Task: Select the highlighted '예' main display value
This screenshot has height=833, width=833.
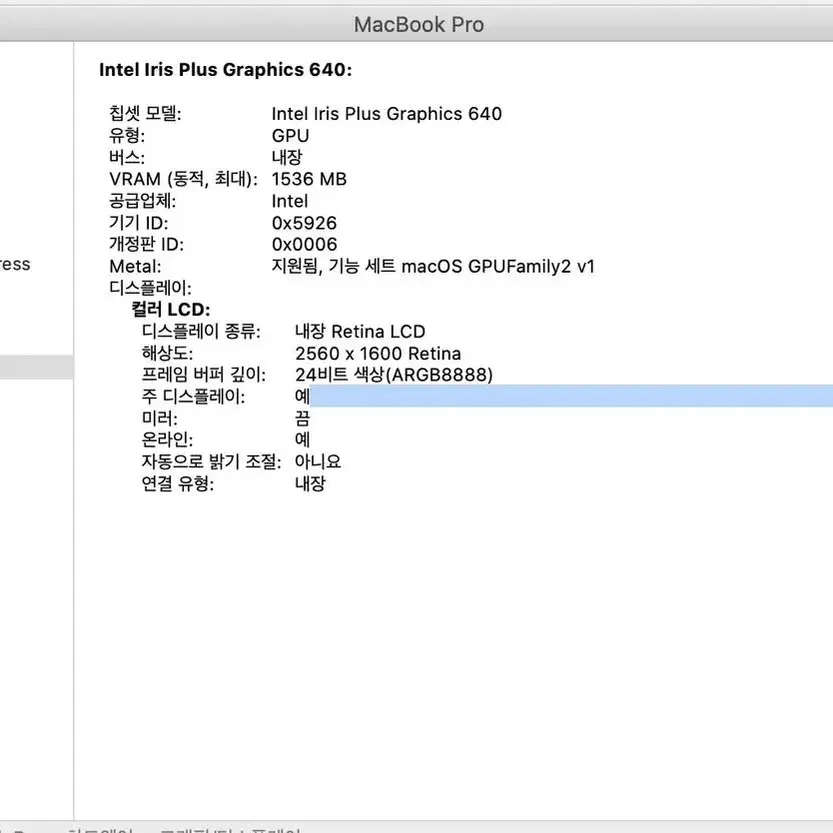Action: tap(302, 396)
